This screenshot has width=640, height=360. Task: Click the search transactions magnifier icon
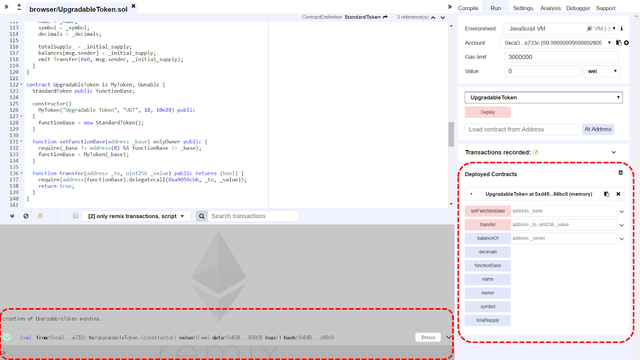[202, 216]
